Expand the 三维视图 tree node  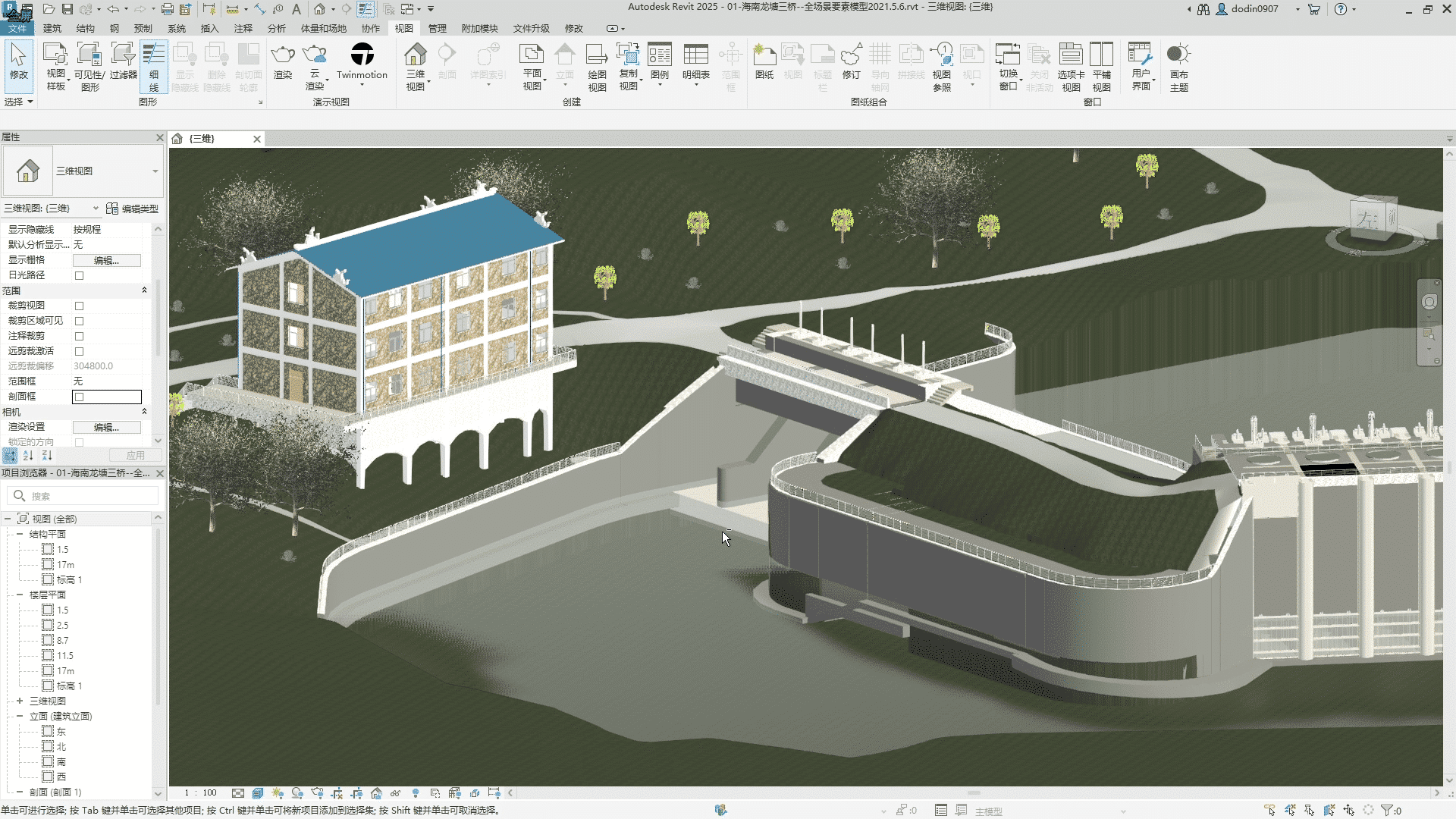tap(20, 701)
